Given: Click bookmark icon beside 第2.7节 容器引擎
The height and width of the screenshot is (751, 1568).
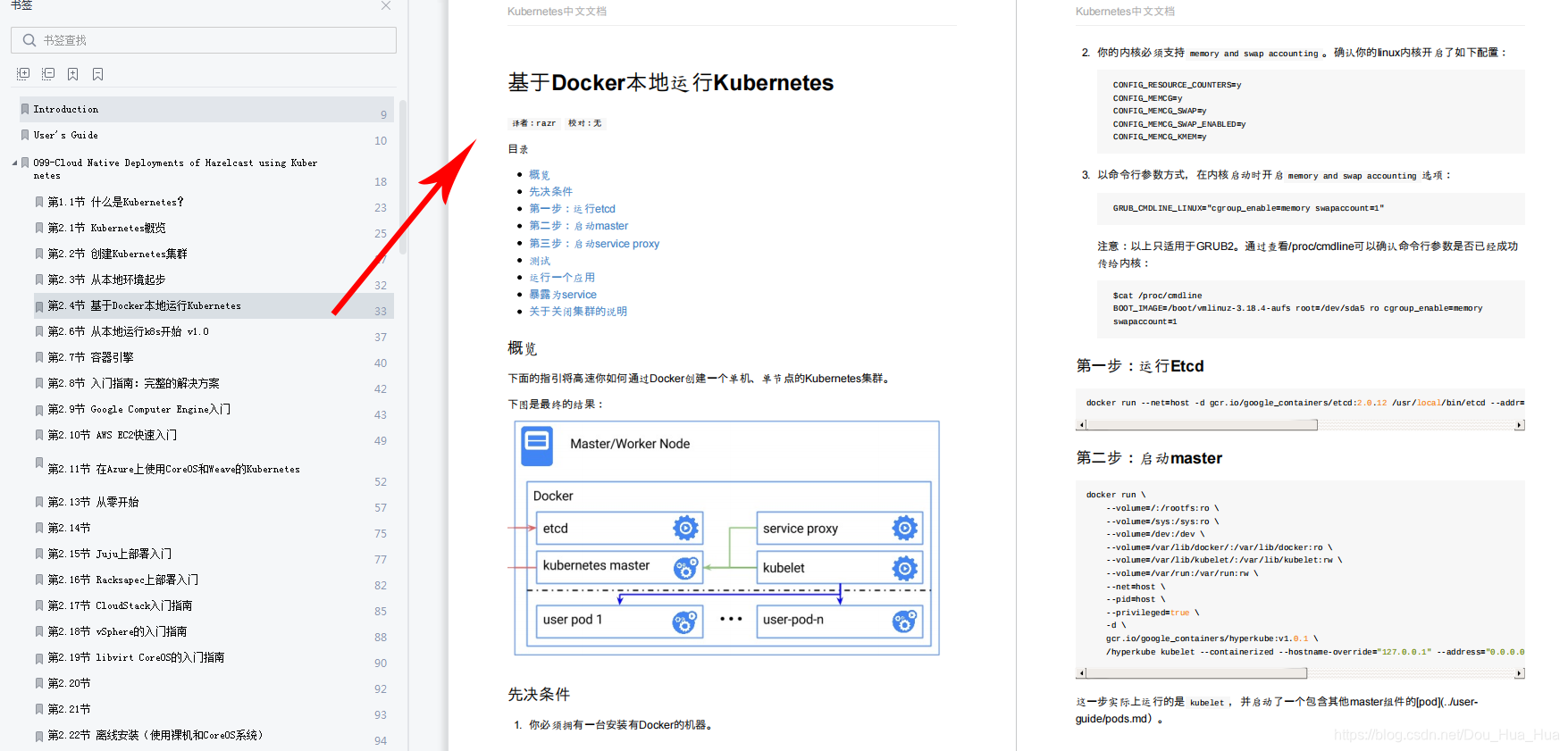Looking at the screenshot, I should pyautogui.click(x=39, y=357).
